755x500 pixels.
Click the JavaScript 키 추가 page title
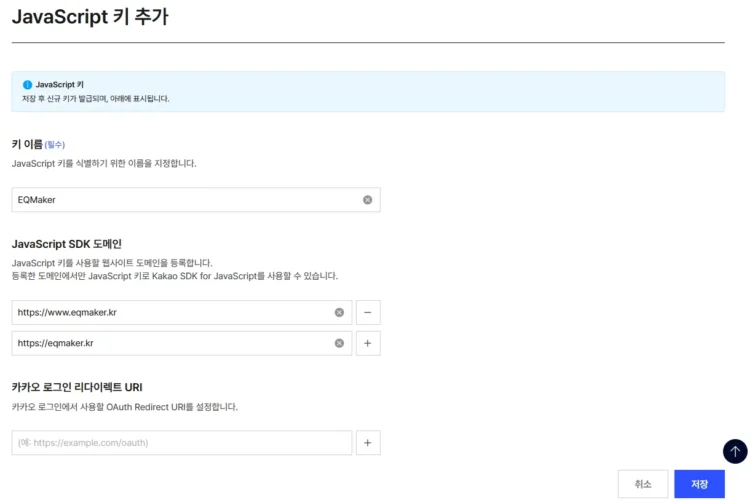click(x=90, y=17)
